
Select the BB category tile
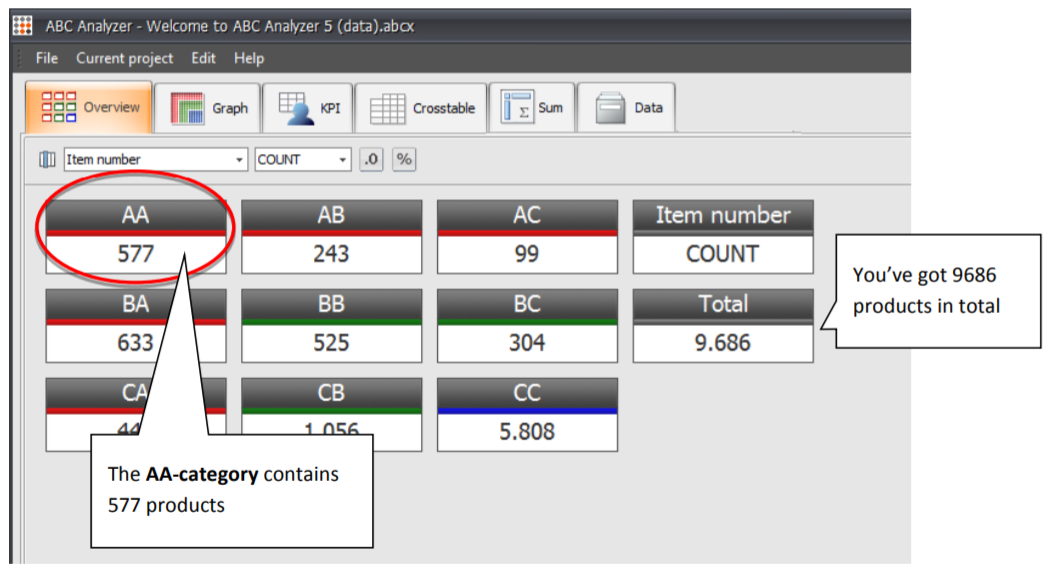pyautogui.click(x=332, y=326)
